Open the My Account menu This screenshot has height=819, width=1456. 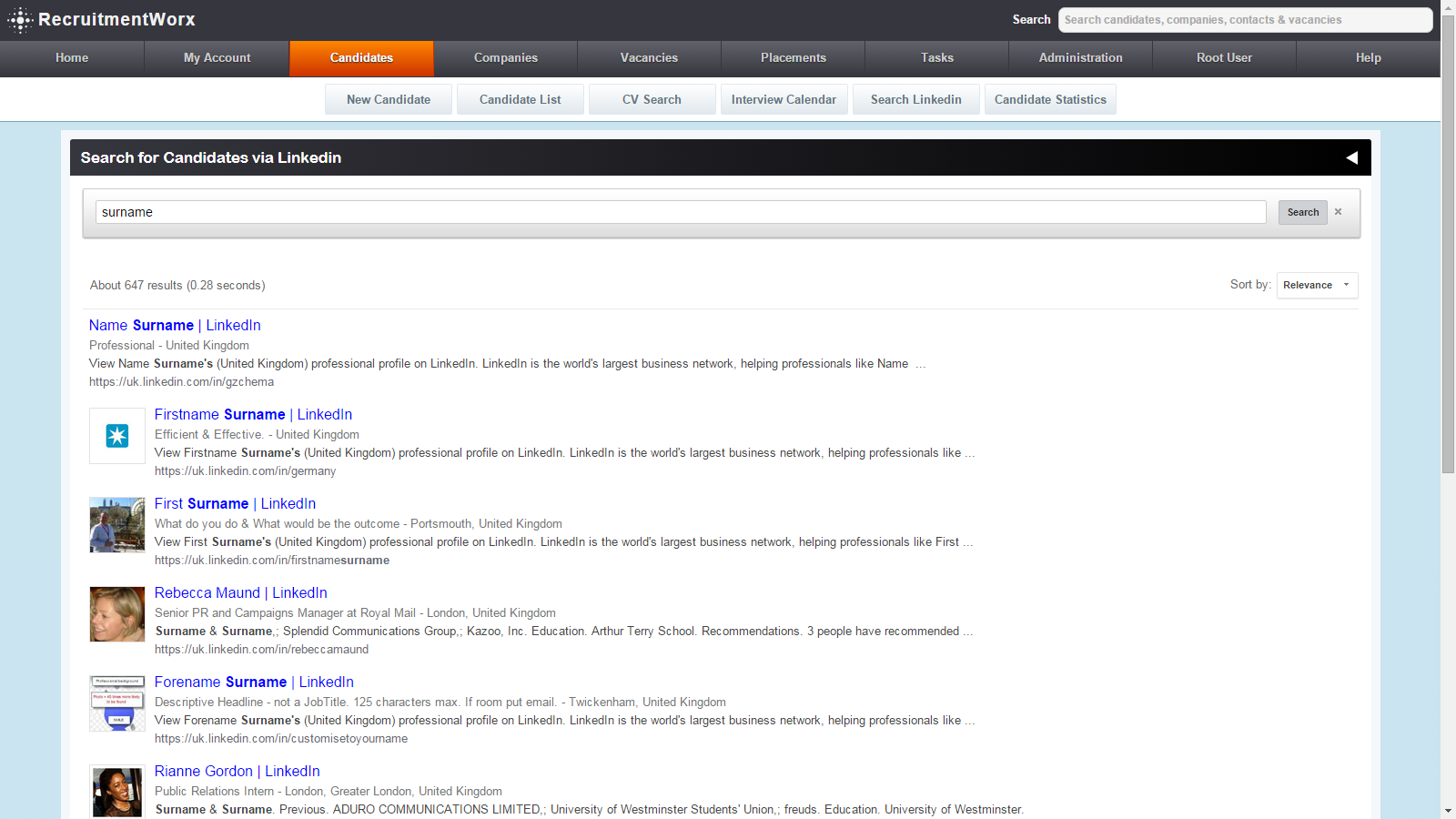pos(217,58)
